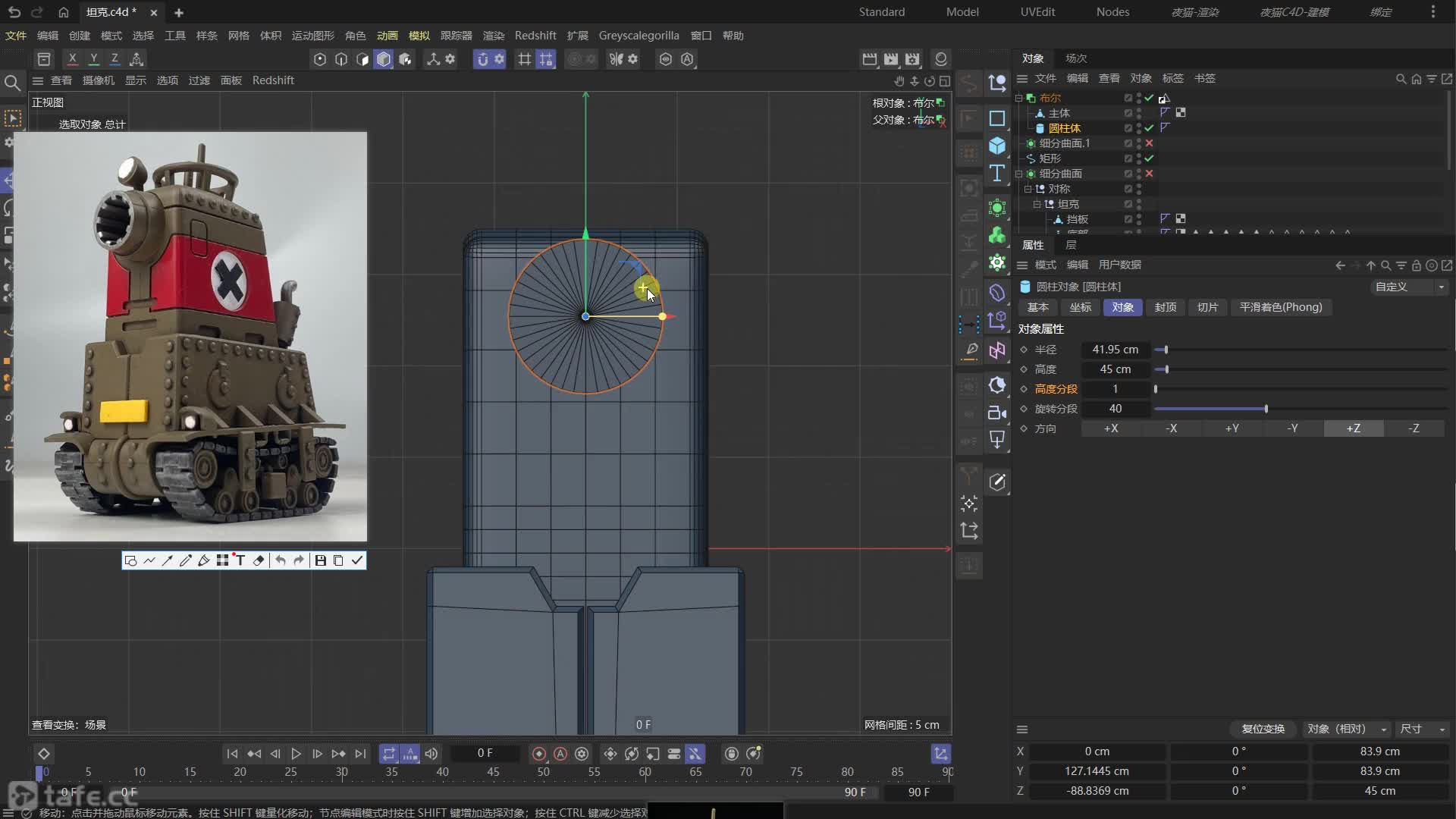This screenshot has width=1456, height=819.
Task: Toggle the grid snapping highlighted icon
Action: [x=546, y=59]
